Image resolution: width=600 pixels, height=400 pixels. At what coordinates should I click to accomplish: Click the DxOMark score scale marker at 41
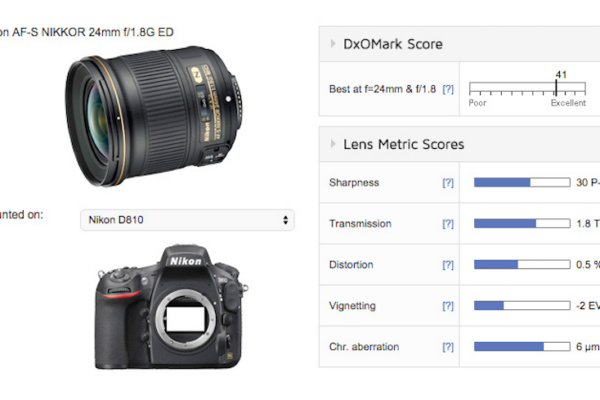tap(556, 88)
